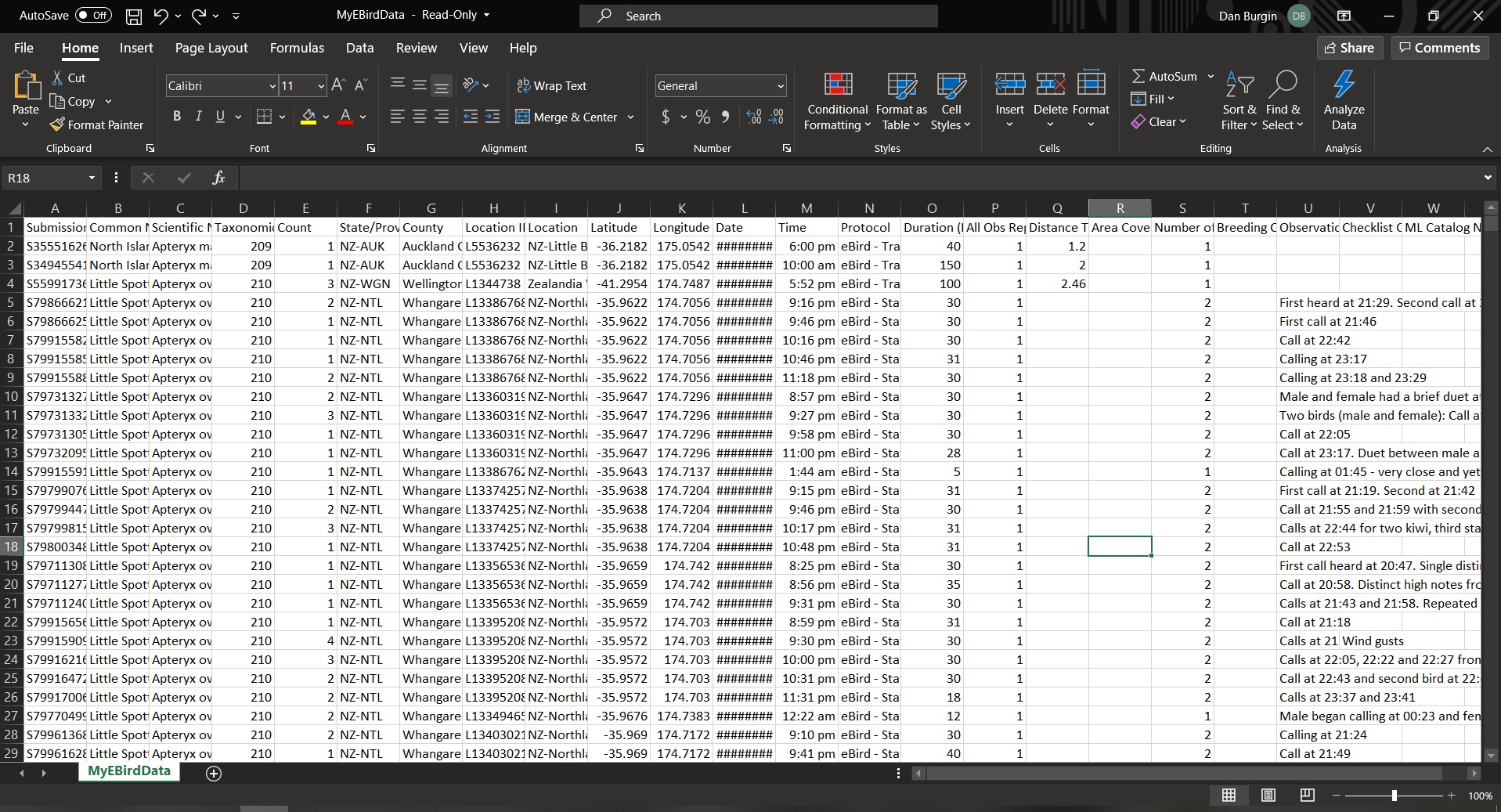Toggle Wrap Text for cells

pyautogui.click(x=551, y=85)
